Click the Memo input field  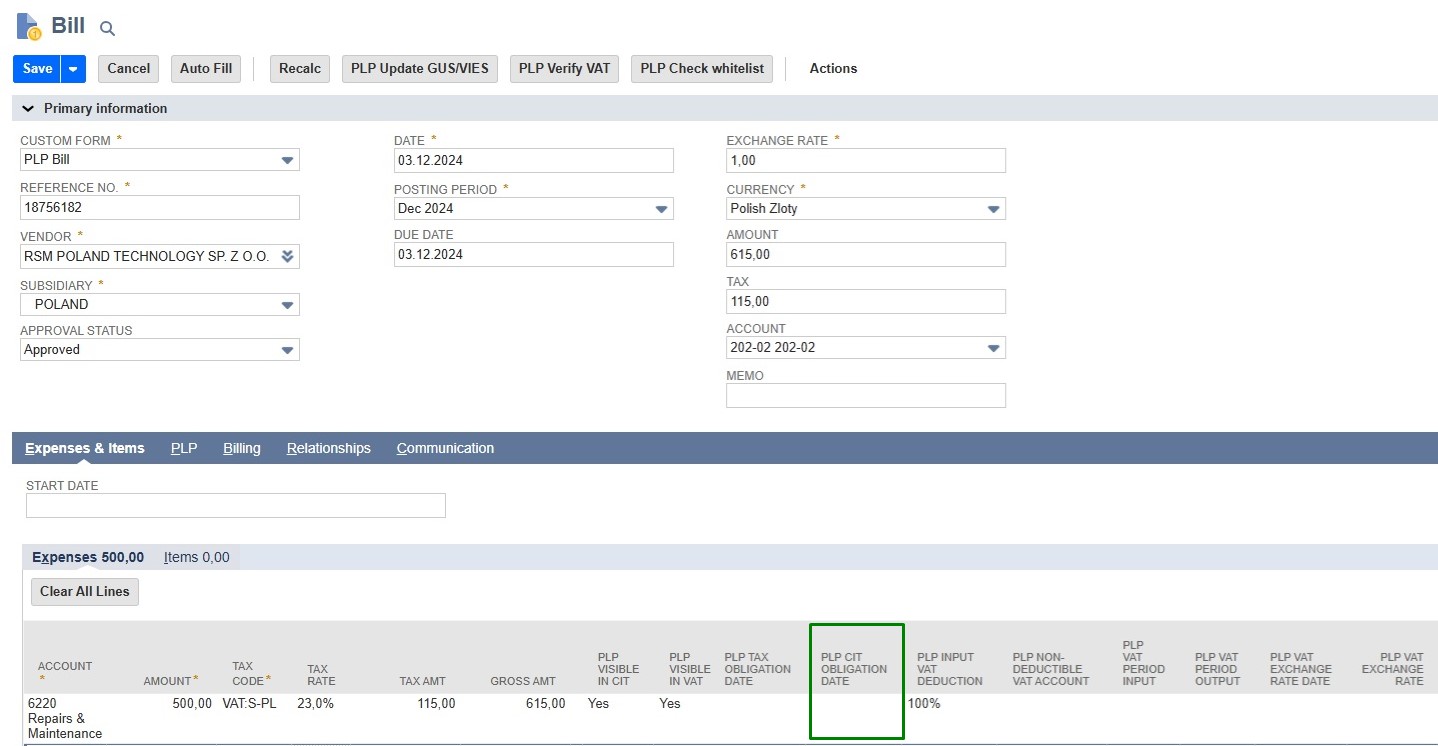[x=865, y=396]
